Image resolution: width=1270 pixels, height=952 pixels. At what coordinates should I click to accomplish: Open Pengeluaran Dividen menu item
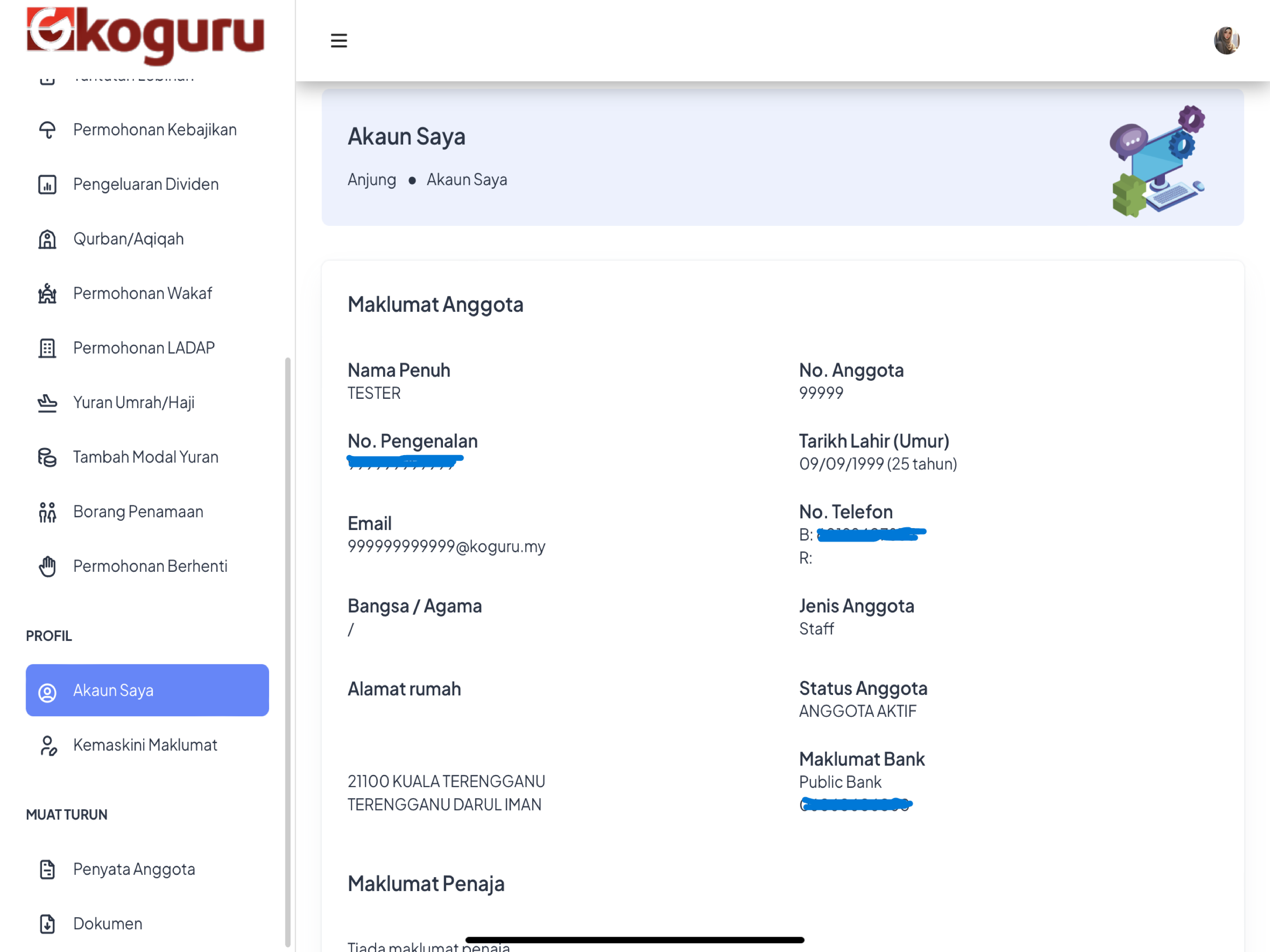[x=147, y=185]
